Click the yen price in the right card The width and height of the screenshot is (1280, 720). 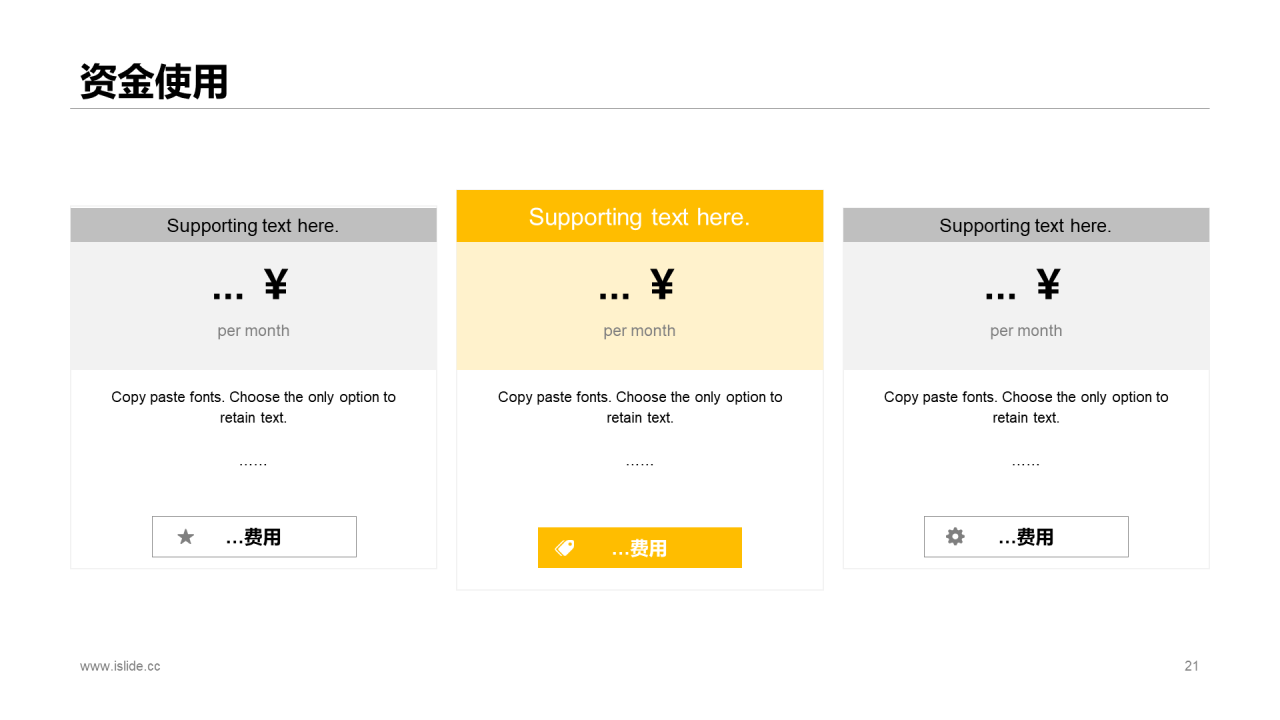pyautogui.click(x=1023, y=287)
